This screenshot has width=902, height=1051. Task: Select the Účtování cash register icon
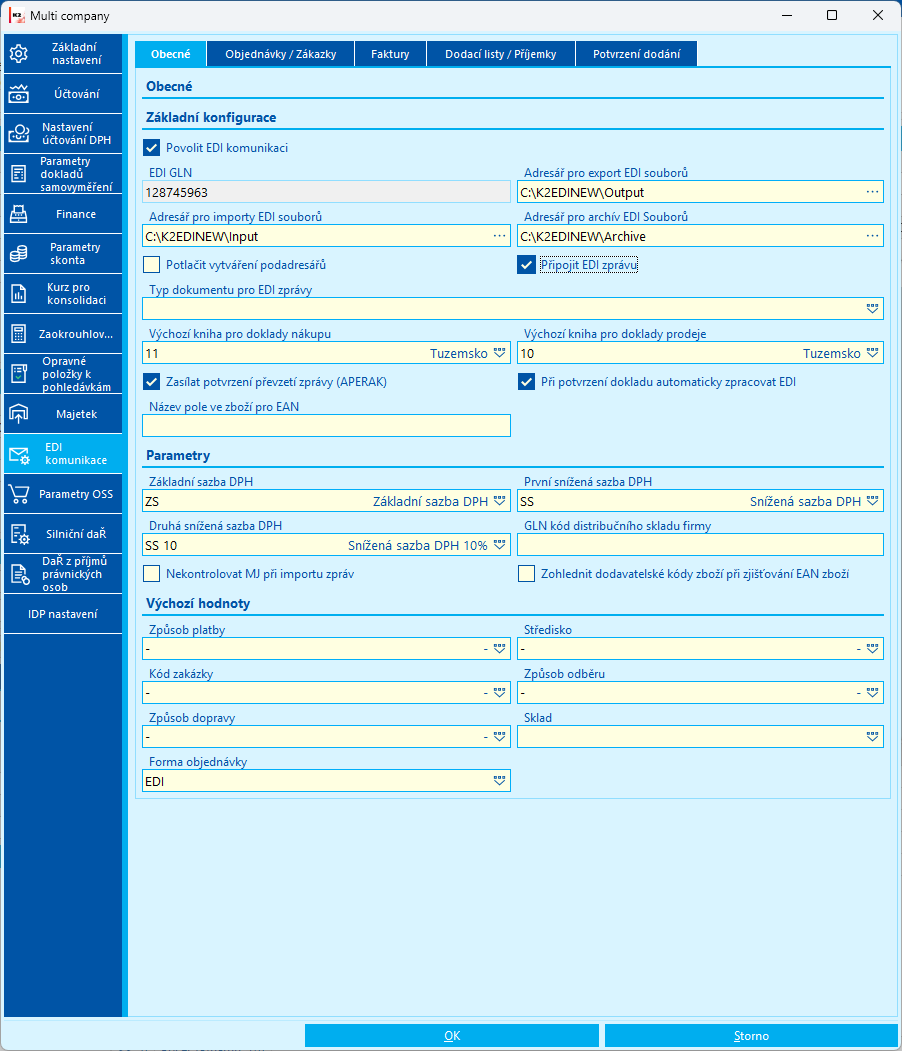[x=19, y=94]
